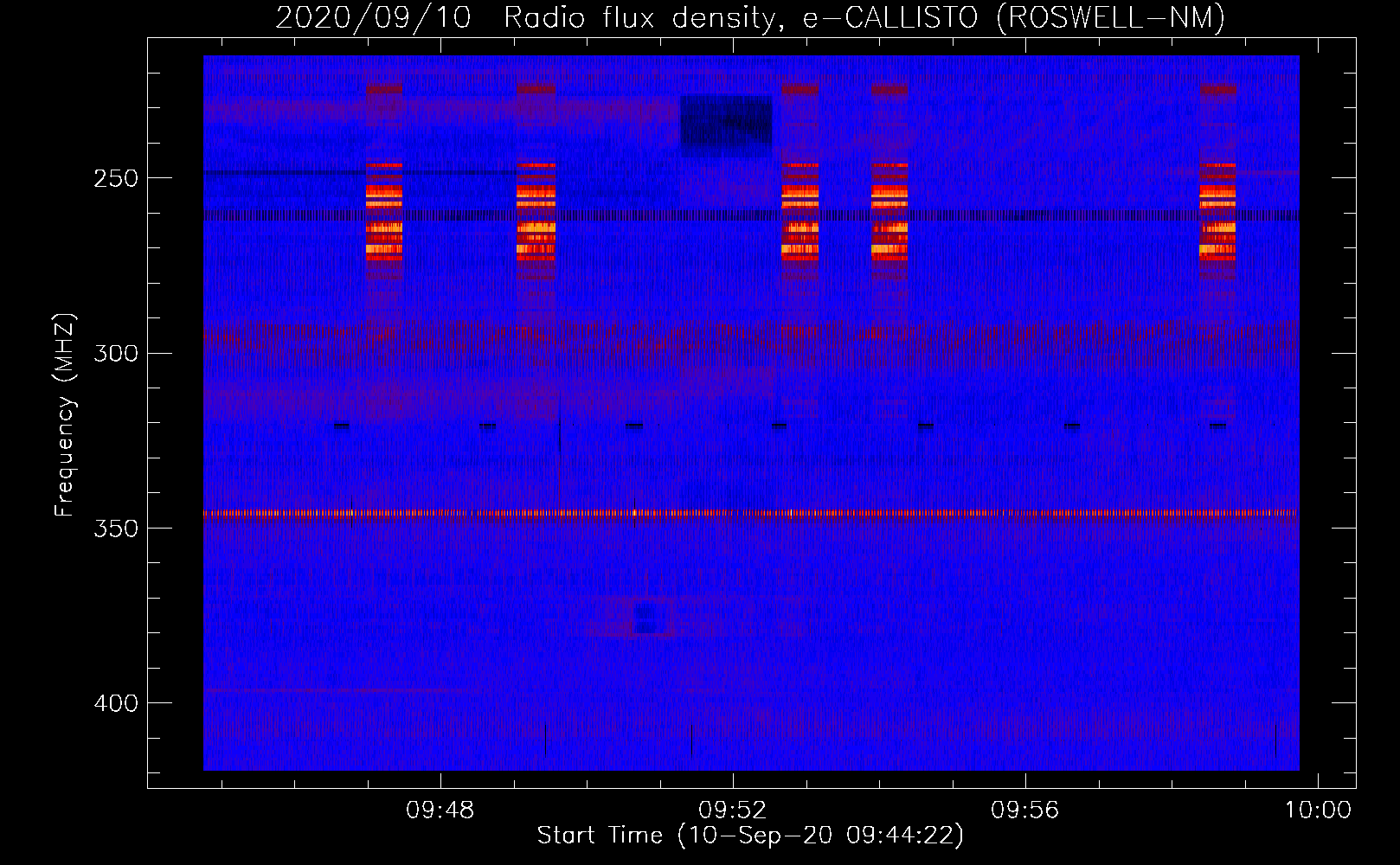Click the 09:56 time tick label
1400x865 pixels.
1025,811
